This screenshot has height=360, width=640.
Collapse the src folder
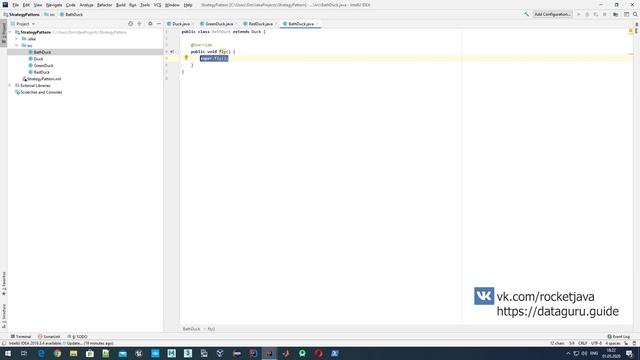[x=17, y=45]
